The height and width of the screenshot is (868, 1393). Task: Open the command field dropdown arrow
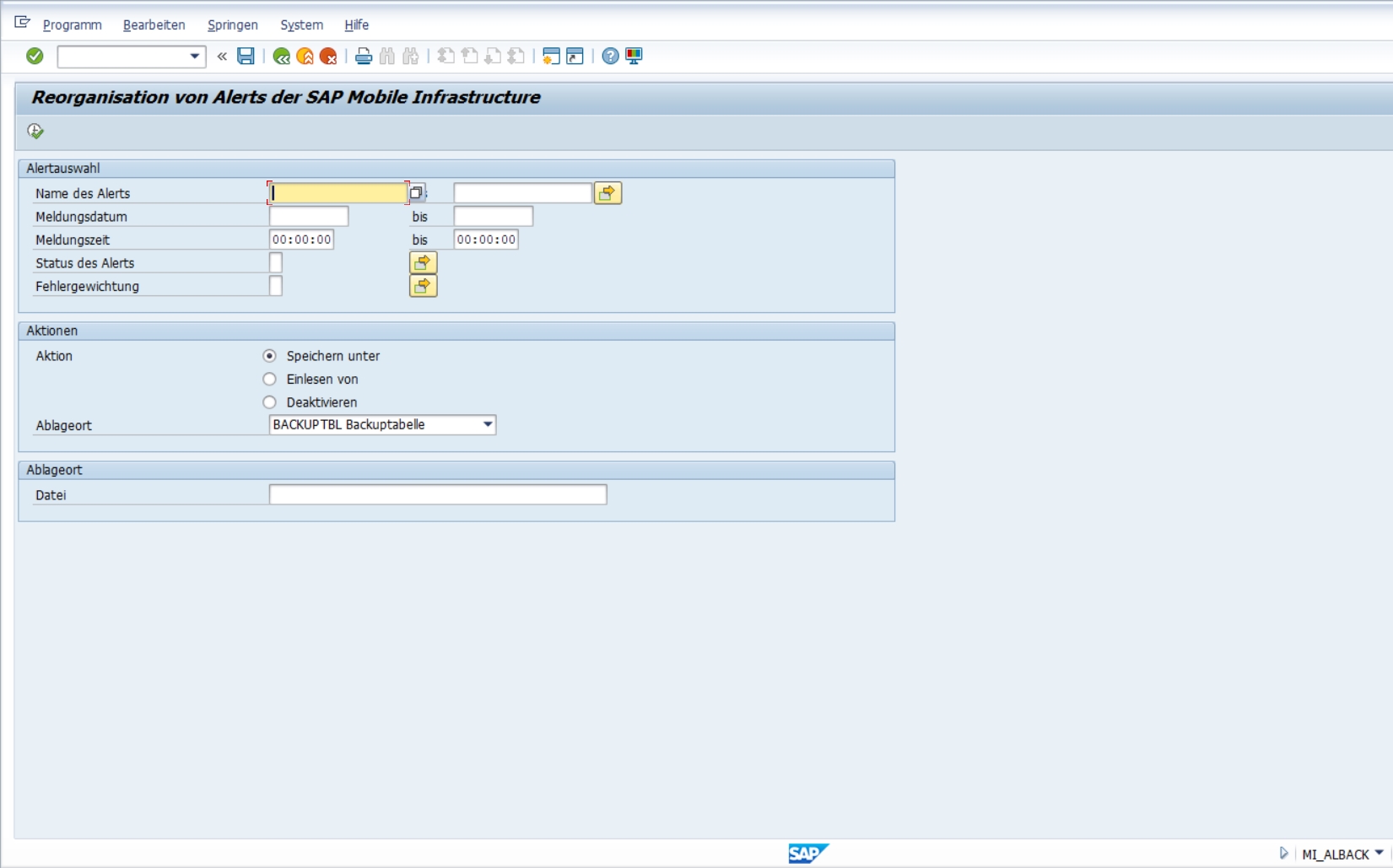pyautogui.click(x=195, y=57)
